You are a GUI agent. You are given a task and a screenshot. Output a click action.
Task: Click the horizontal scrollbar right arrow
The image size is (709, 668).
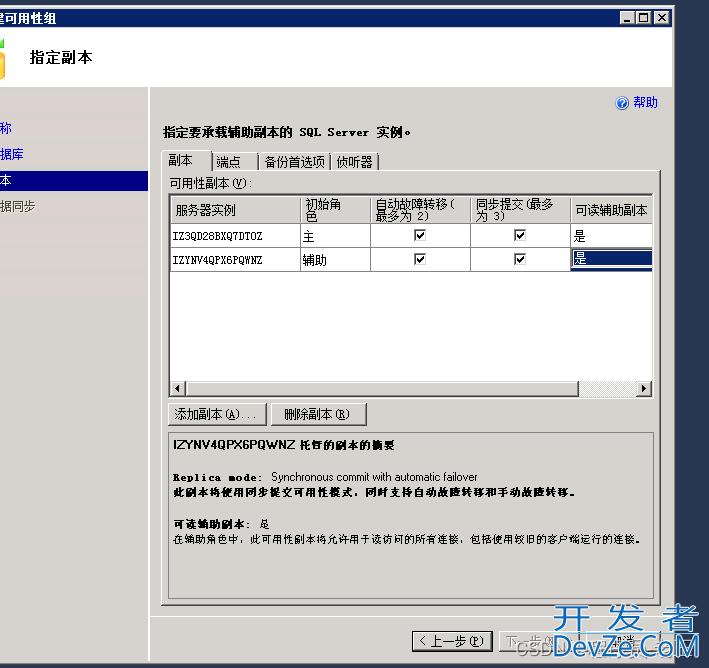click(x=643, y=388)
